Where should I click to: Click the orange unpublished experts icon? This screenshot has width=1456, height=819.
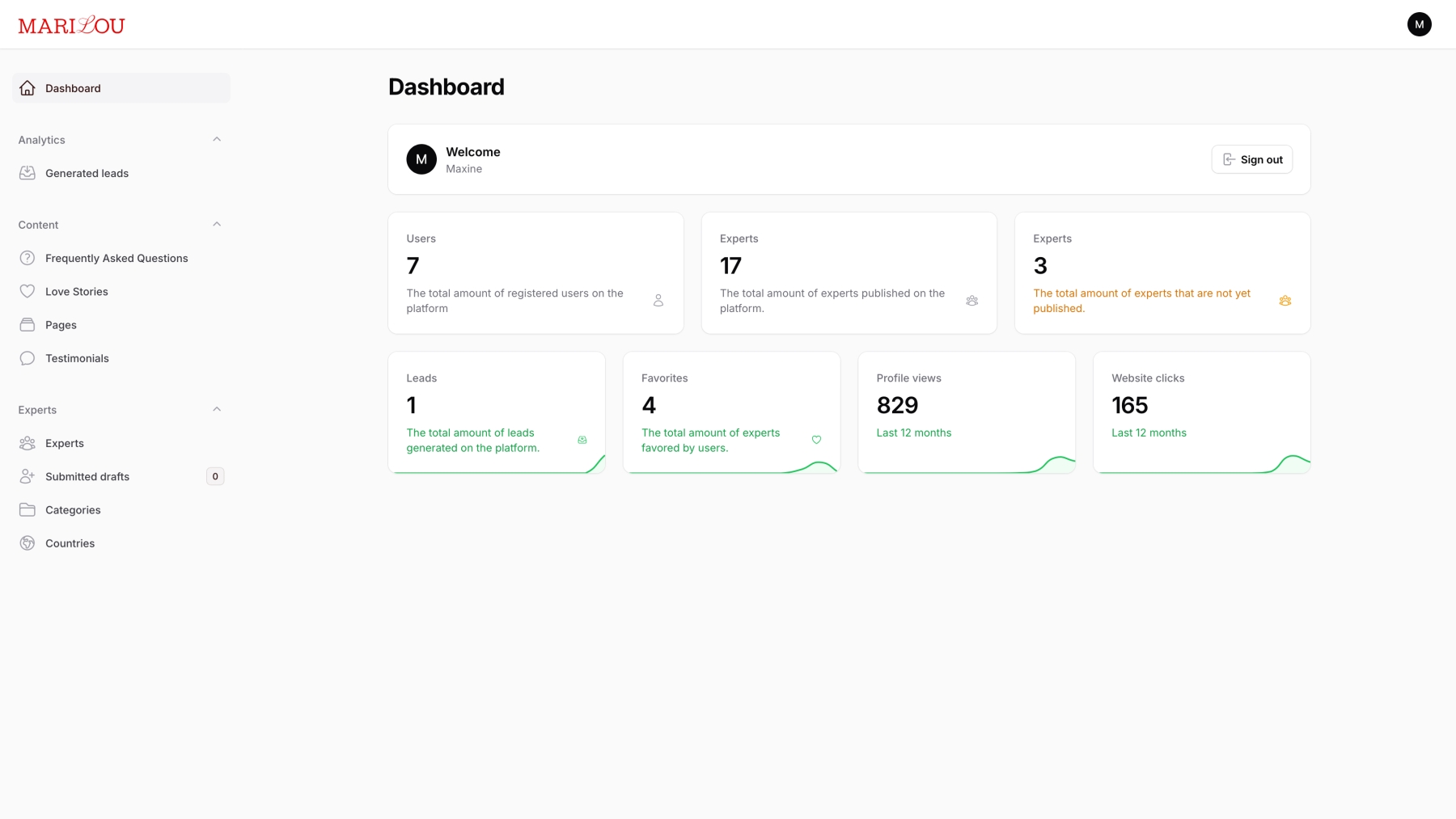[1285, 301]
